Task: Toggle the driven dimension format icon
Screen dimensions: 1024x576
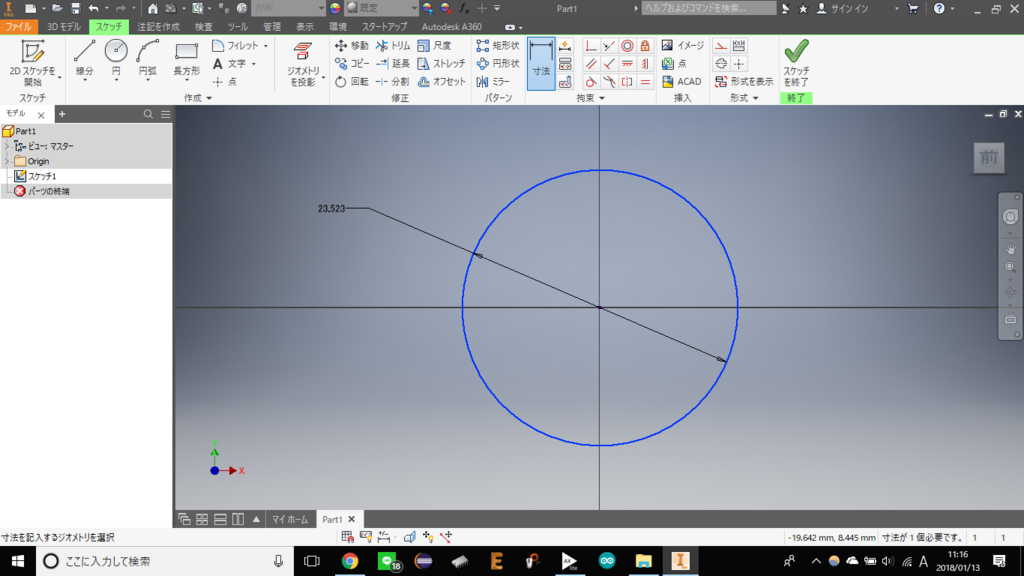Action: pyautogui.click(x=739, y=46)
